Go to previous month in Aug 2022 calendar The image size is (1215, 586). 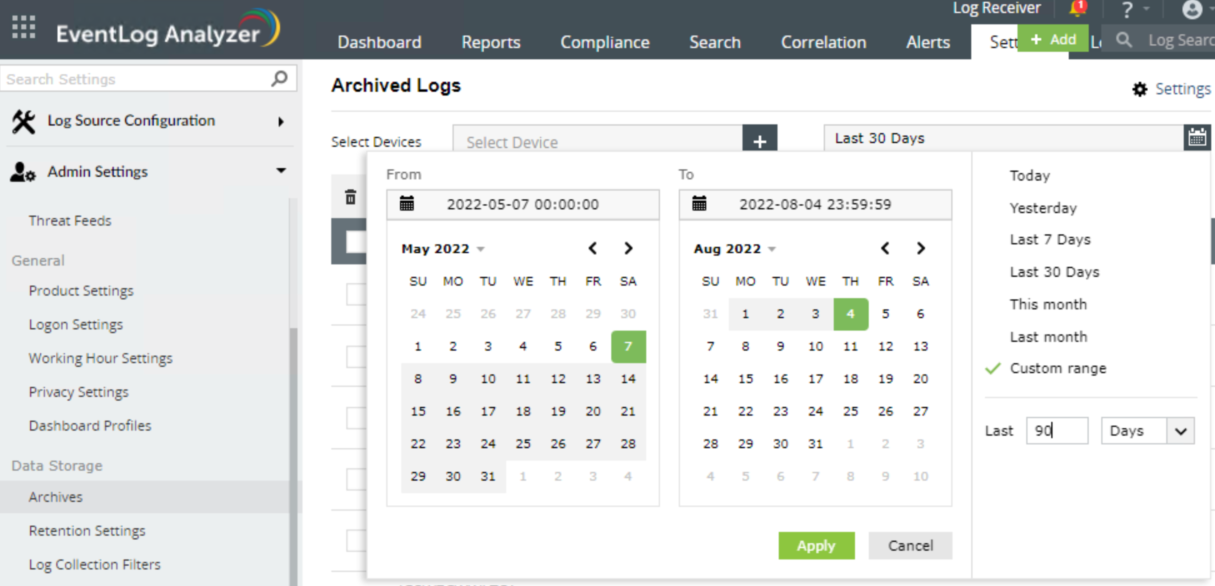(x=885, y=248)
